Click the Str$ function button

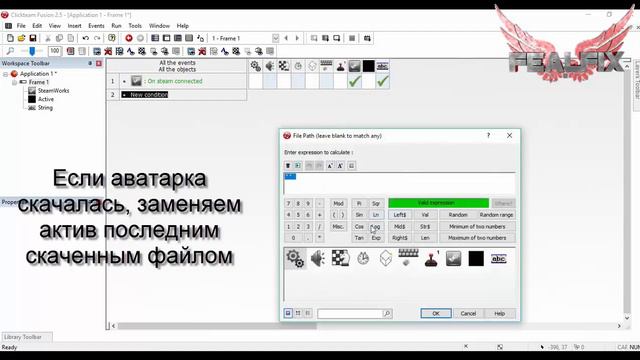click(425, 227)
